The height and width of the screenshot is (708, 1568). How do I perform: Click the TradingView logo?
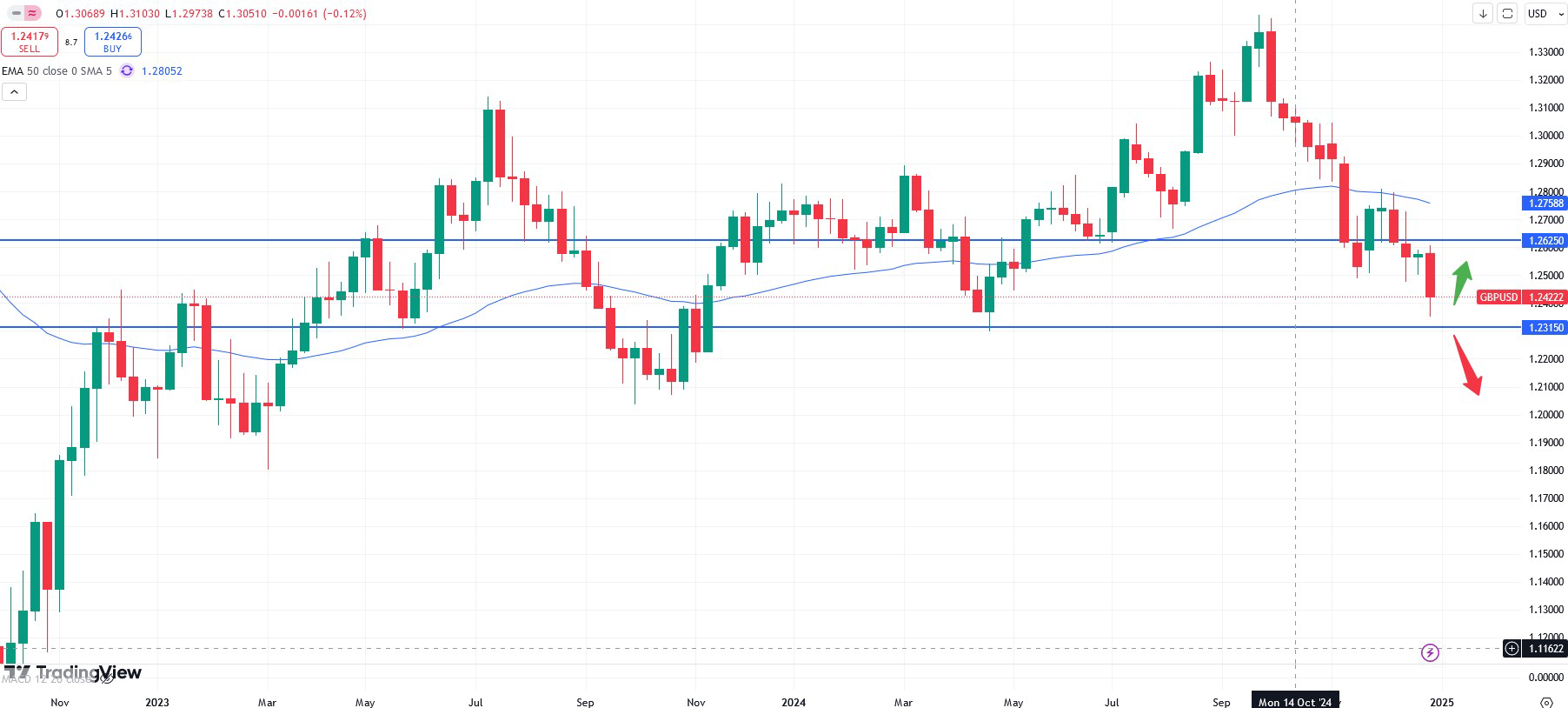click(73, 672)
